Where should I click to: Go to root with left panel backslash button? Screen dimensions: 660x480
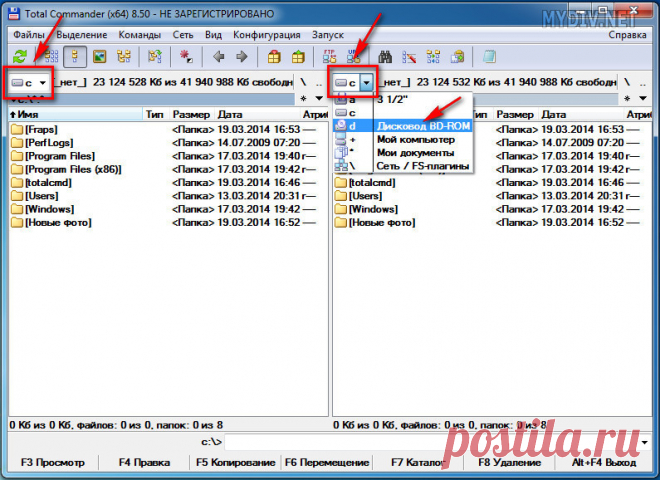[303, 82]
